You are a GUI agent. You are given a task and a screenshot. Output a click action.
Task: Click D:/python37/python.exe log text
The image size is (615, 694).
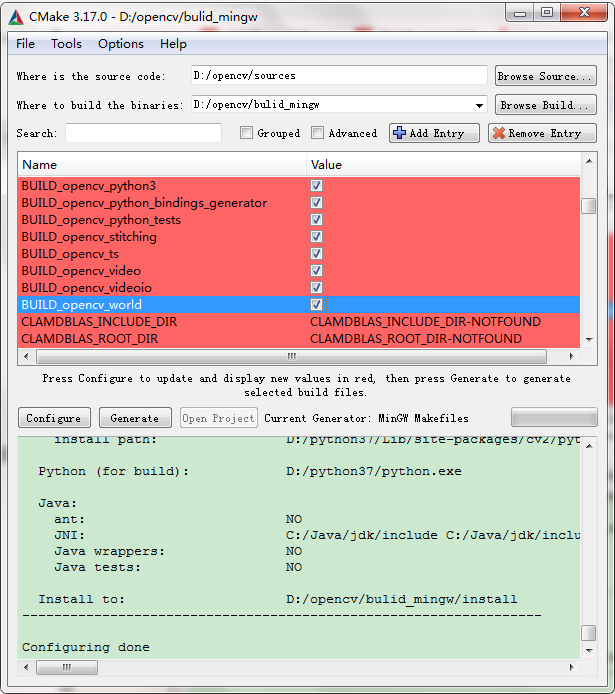click(374, 471)
